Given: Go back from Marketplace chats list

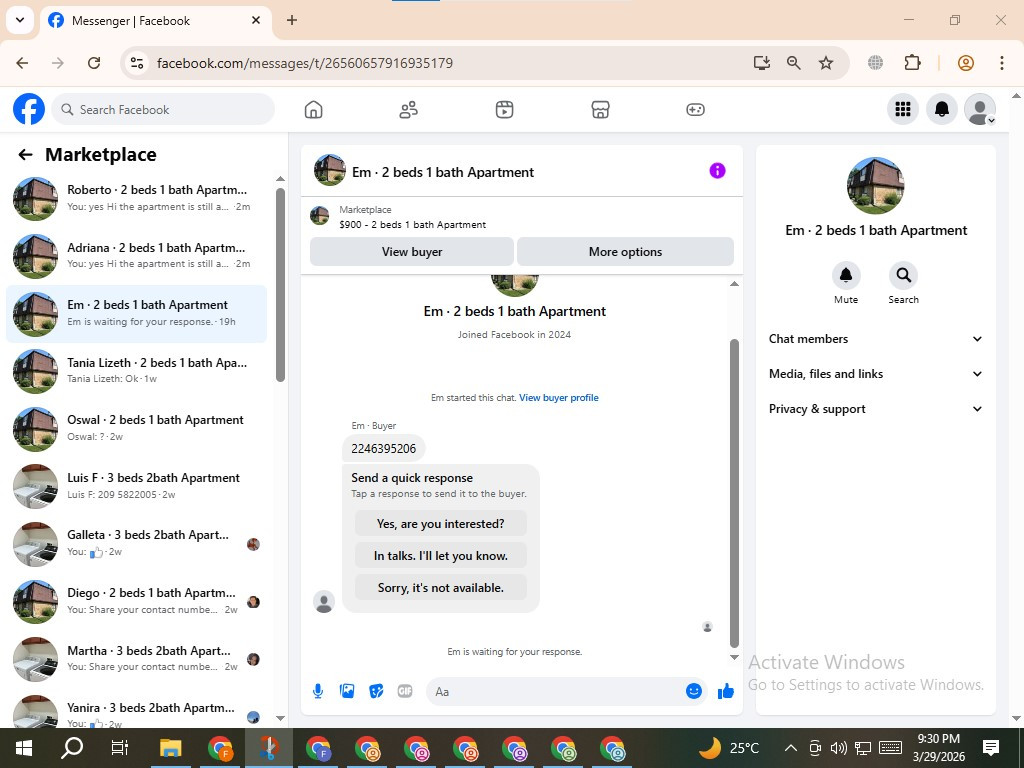Looking at the screenshot, I should [25, 155].
